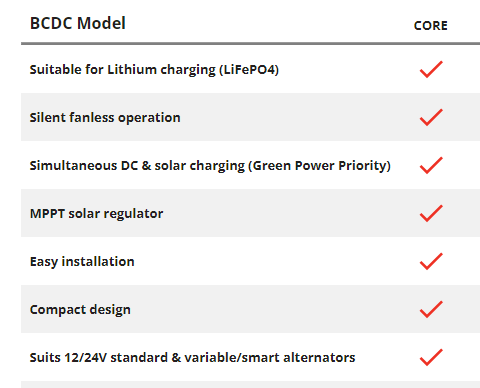
Task: Click the 'variable/smart alternators' phrase
Action: (x=270, y=358)
